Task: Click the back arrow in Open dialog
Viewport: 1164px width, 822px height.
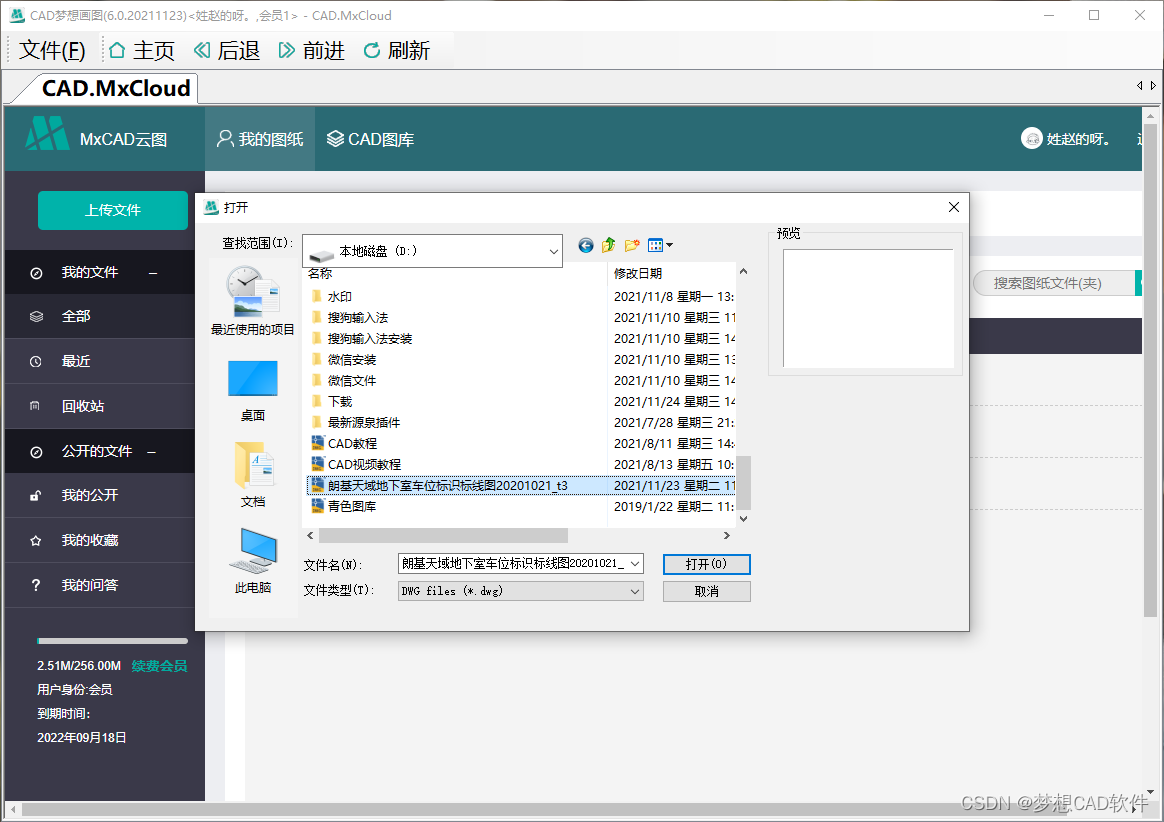Action: pyautogui.click(x=586, y=246)
